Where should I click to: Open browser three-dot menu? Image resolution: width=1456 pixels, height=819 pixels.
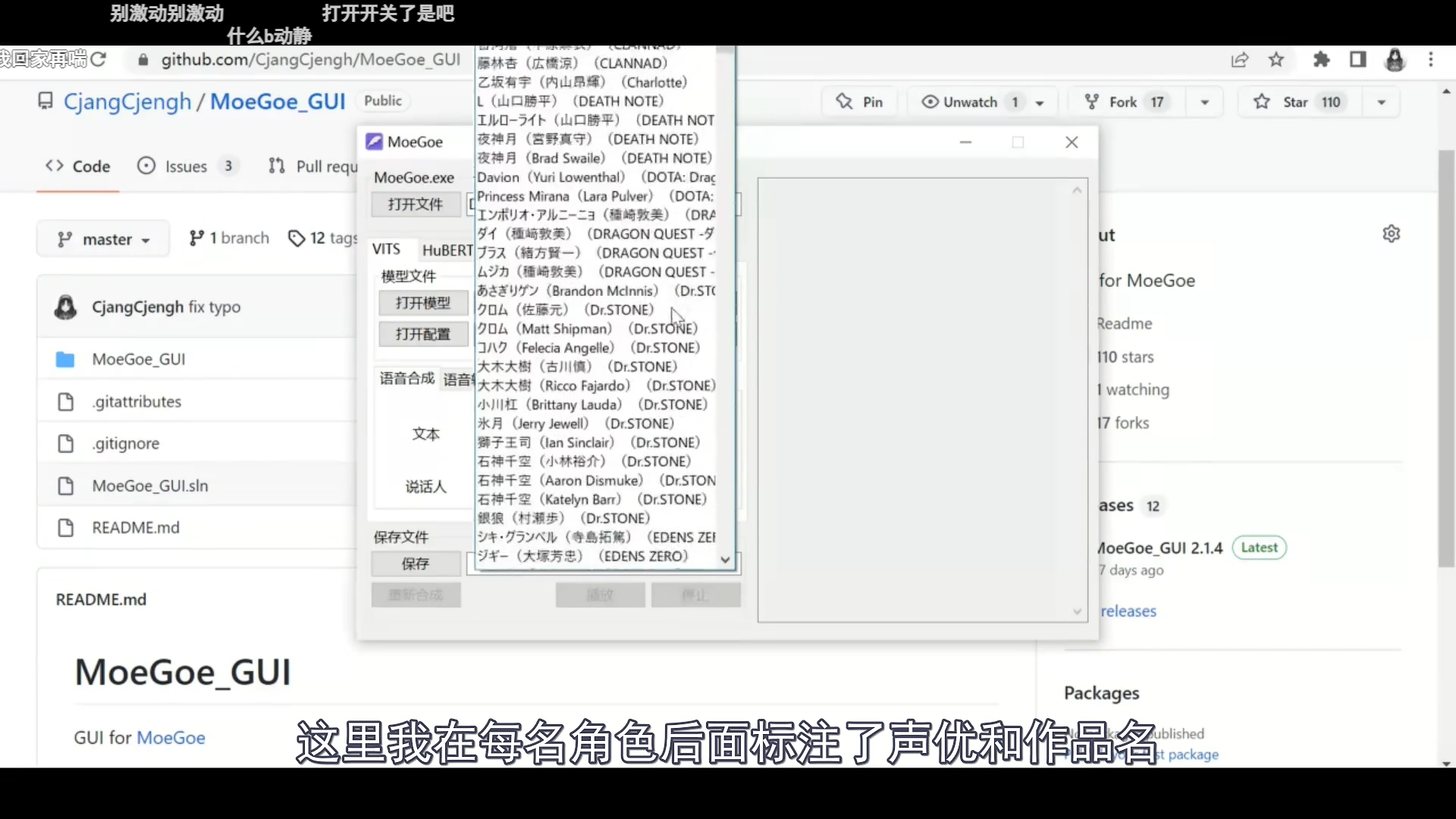(1431, 59)
